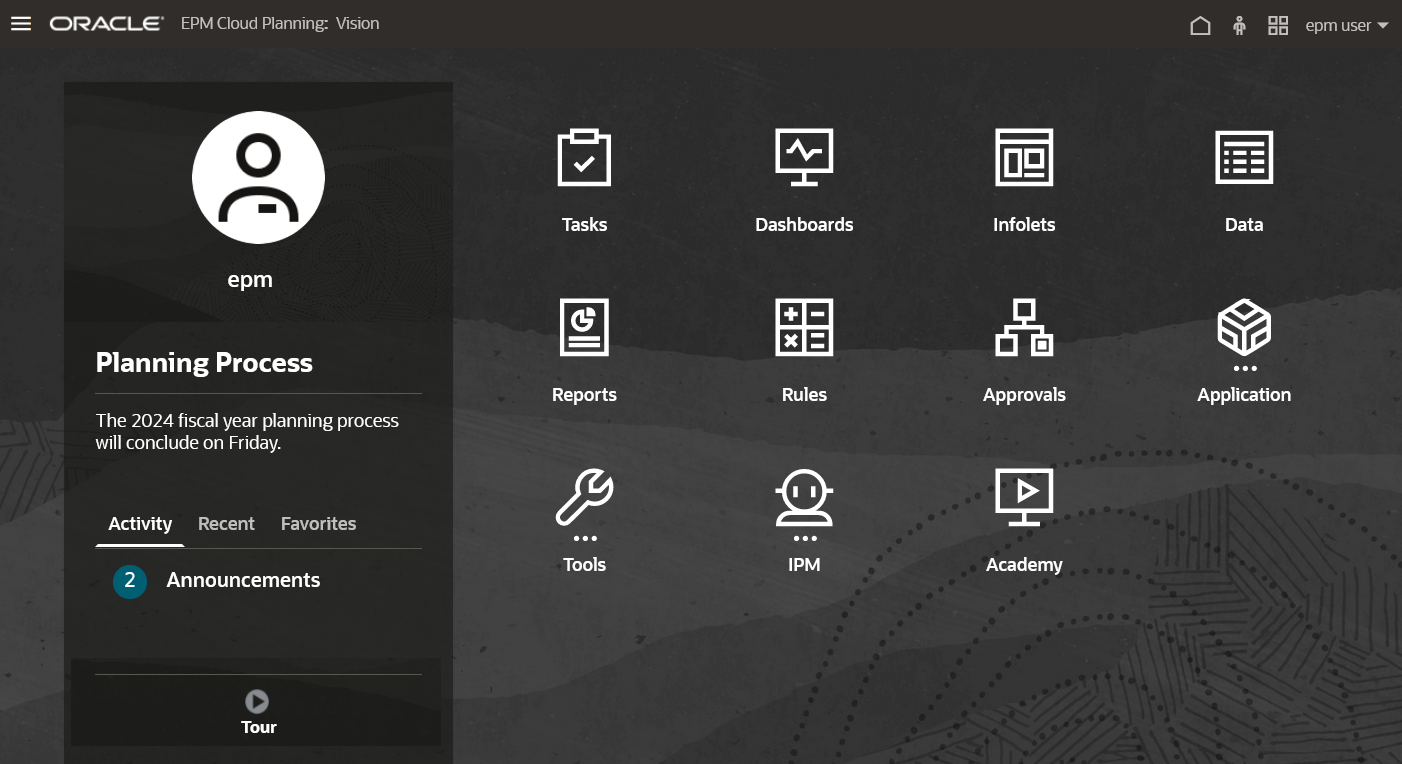This screenshot has height=764, width=1402.
Task: Switch to the Favorites tab
Action: click(x=318, y=524)
